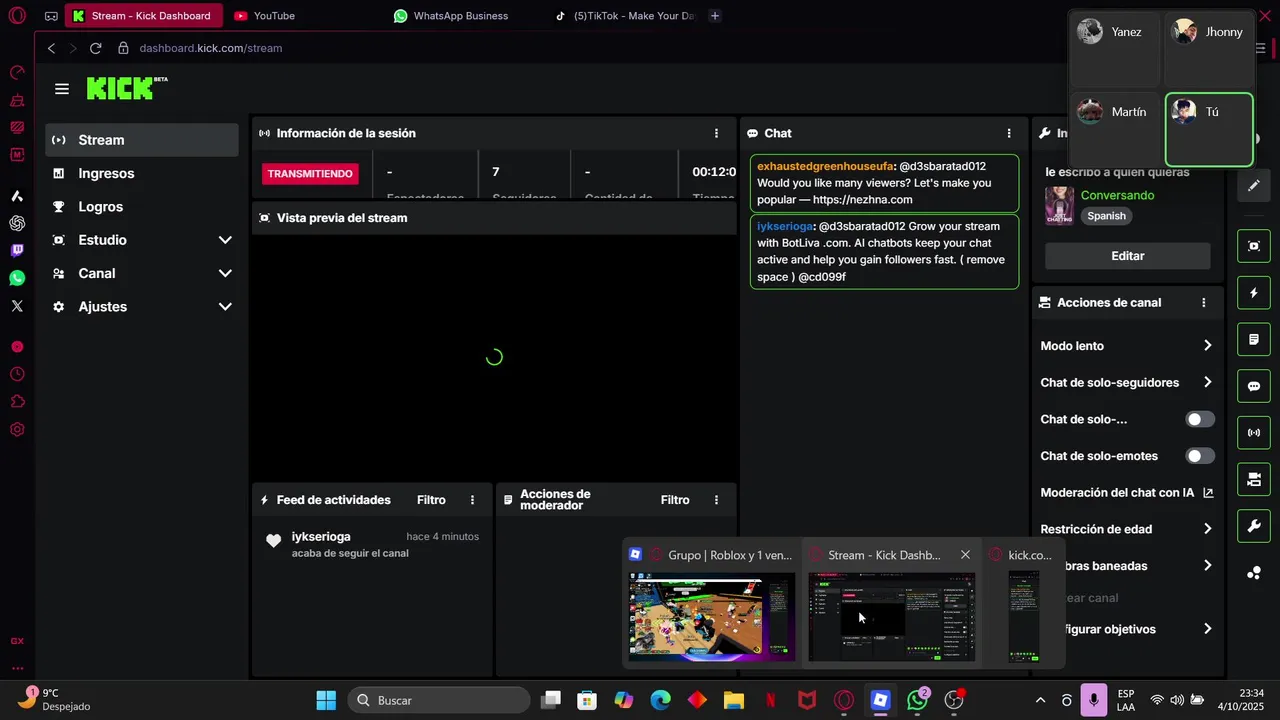Open Modo lento settings arrow

pos(1207,346)
